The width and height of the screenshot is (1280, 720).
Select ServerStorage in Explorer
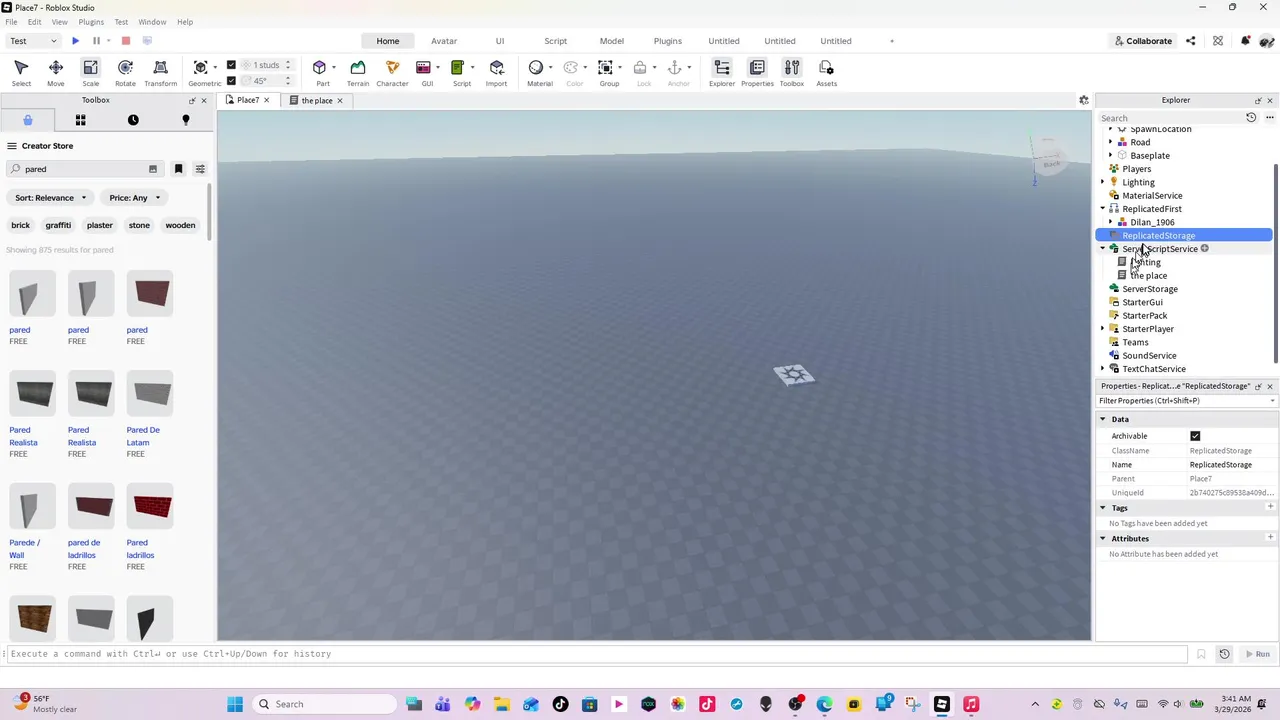[x=1150, y=289]
